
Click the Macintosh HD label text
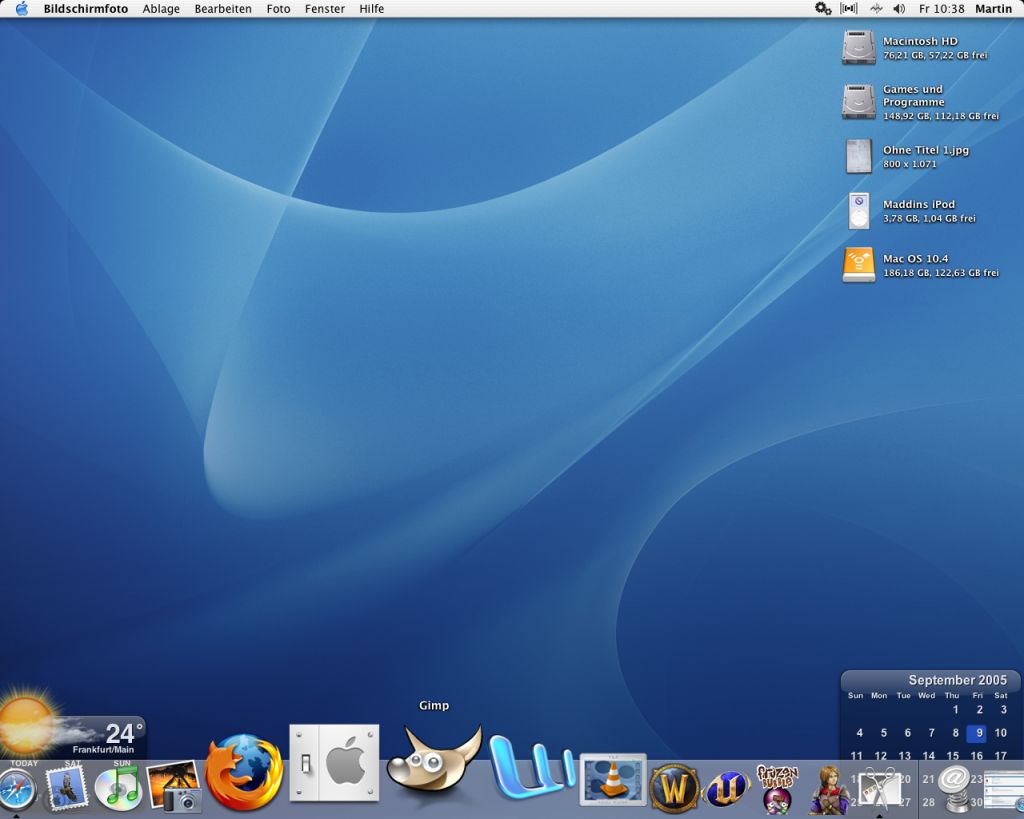tap(920, 41)
